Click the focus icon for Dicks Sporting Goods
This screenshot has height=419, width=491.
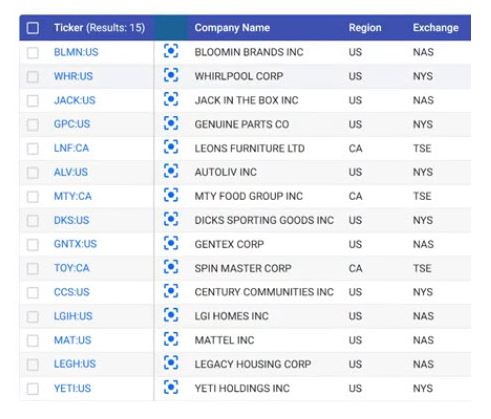(171, 219)
